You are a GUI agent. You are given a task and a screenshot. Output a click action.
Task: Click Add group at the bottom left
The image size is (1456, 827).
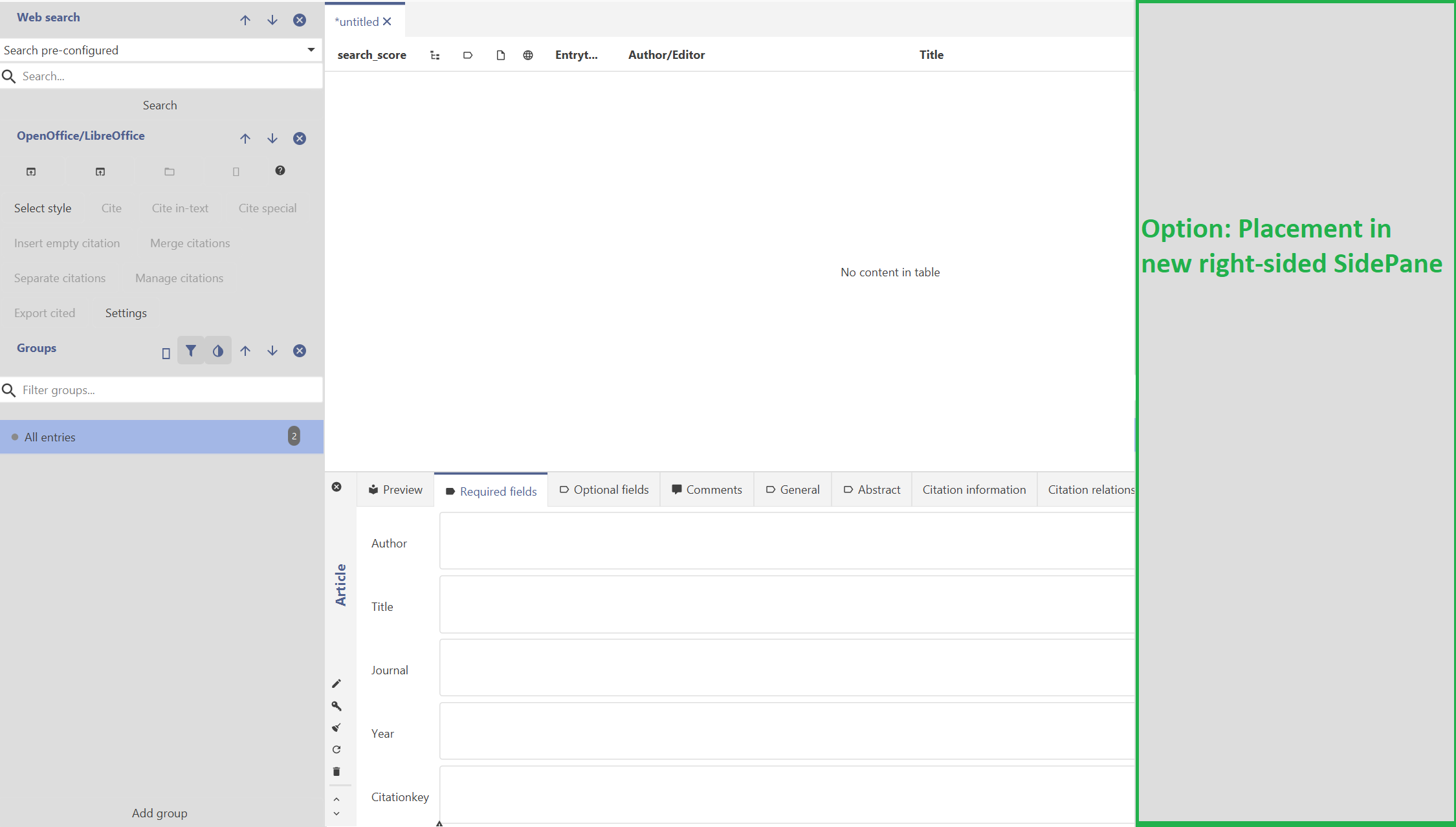coord(159,813)
